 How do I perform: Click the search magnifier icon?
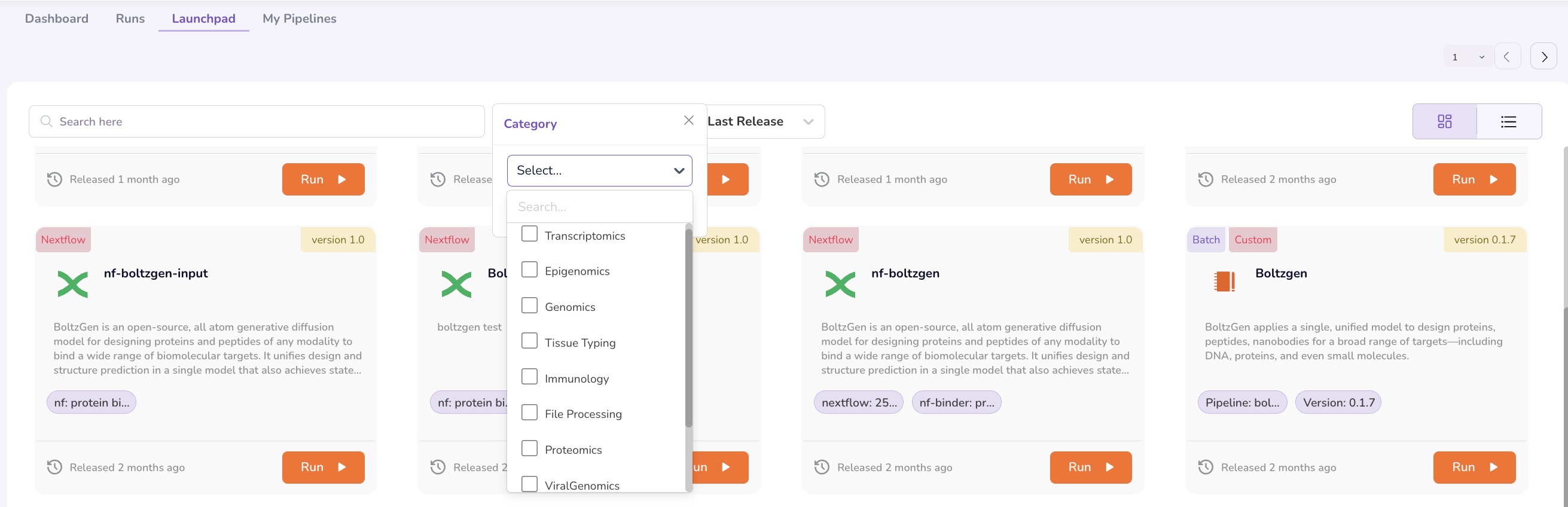pos(46,122)
